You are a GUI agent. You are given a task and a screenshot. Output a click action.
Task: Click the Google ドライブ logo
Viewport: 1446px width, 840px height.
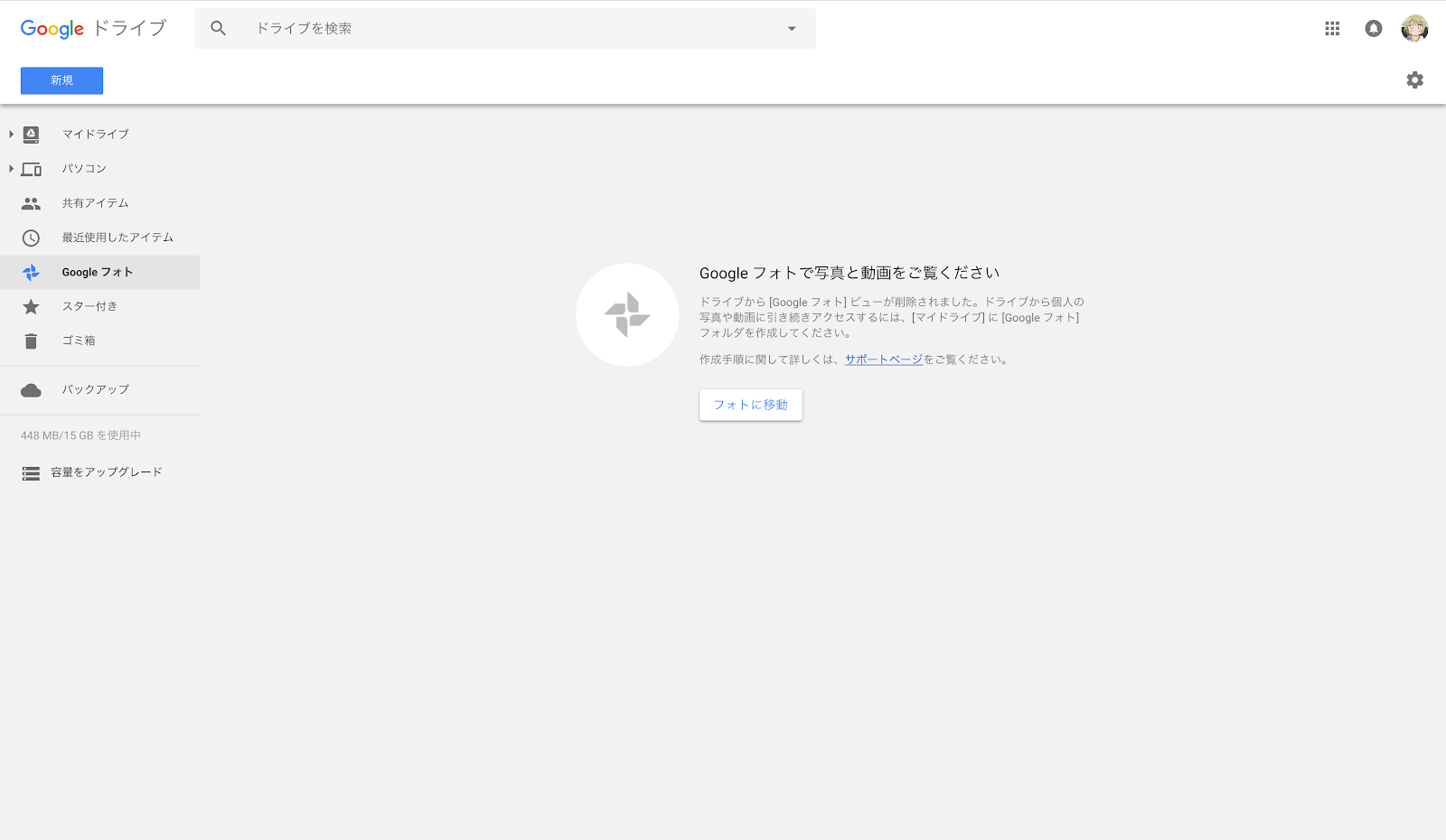[x=93, y=29]
